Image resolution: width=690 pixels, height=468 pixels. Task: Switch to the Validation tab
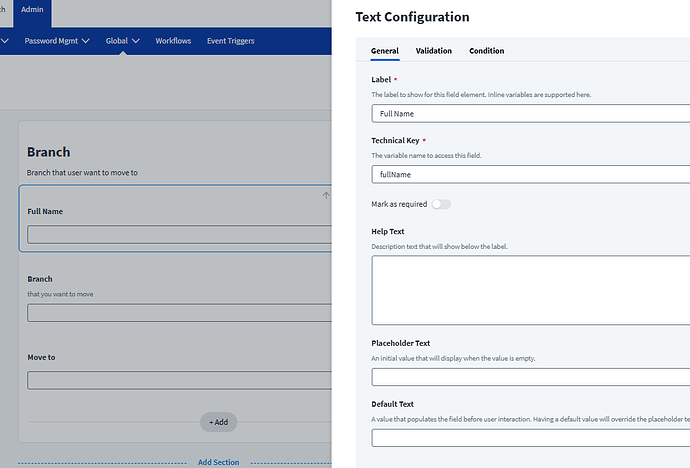(x=433, y=51)
